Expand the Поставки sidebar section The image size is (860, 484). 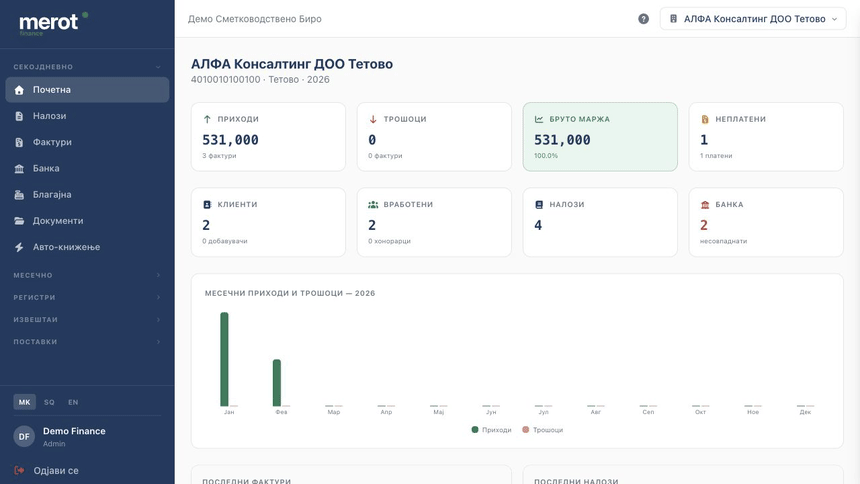pyautogui.click(x=87, y=341)
